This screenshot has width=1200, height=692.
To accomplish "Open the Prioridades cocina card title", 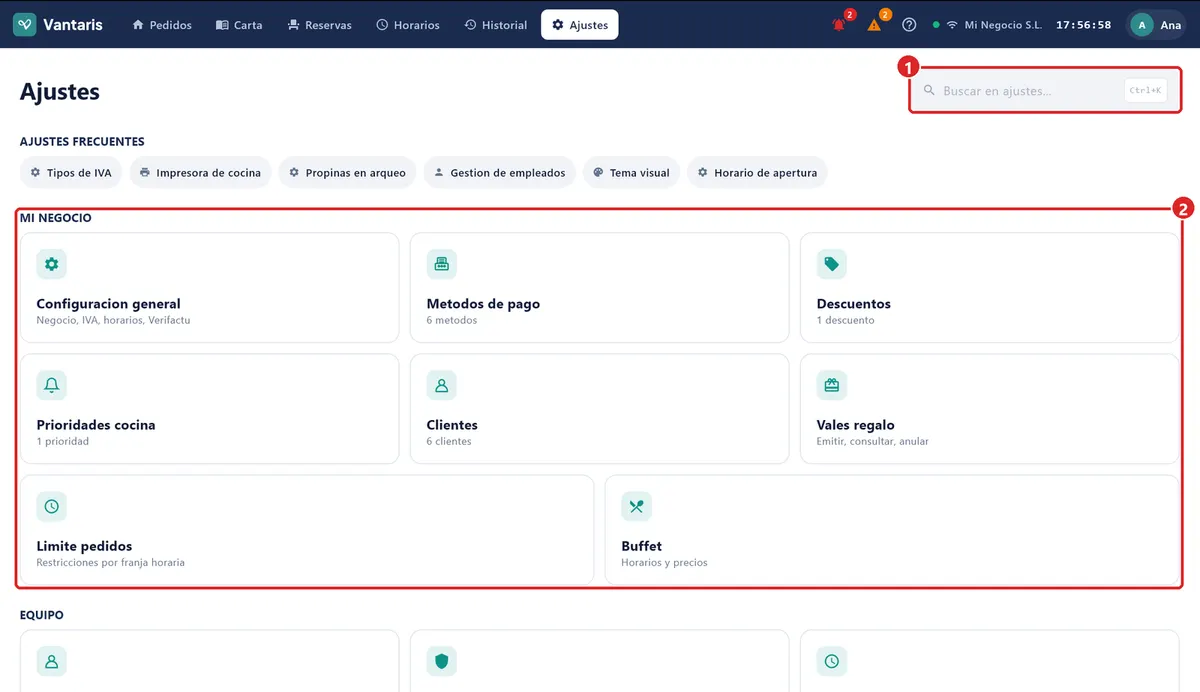I will tap(96, 425).
